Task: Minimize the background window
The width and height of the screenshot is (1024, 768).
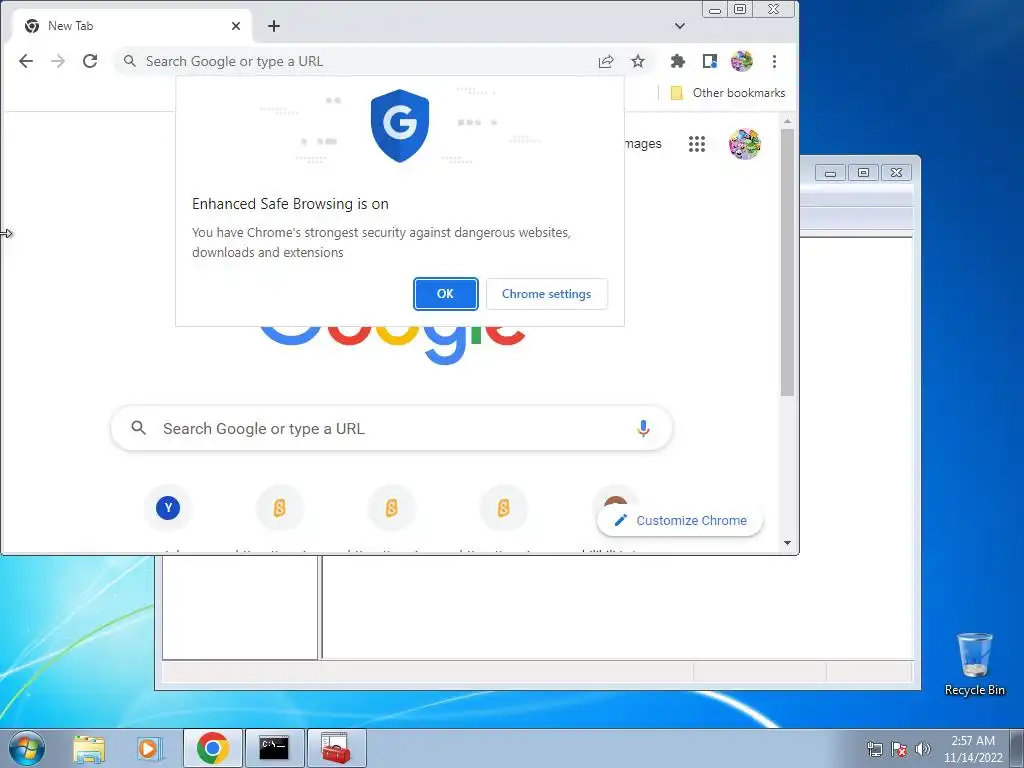Action: pyautogui.click(x=831, y=172)
